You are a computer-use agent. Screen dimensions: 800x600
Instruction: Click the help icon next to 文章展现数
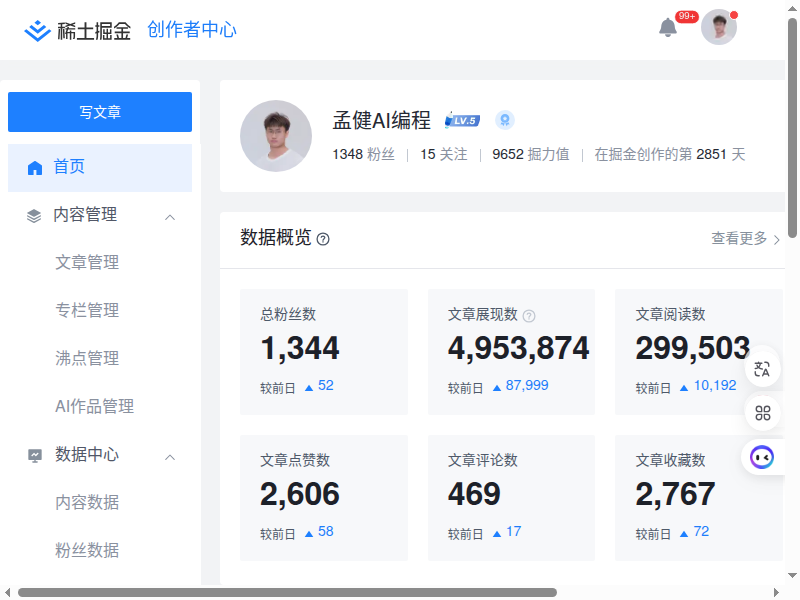pos(529,316)
